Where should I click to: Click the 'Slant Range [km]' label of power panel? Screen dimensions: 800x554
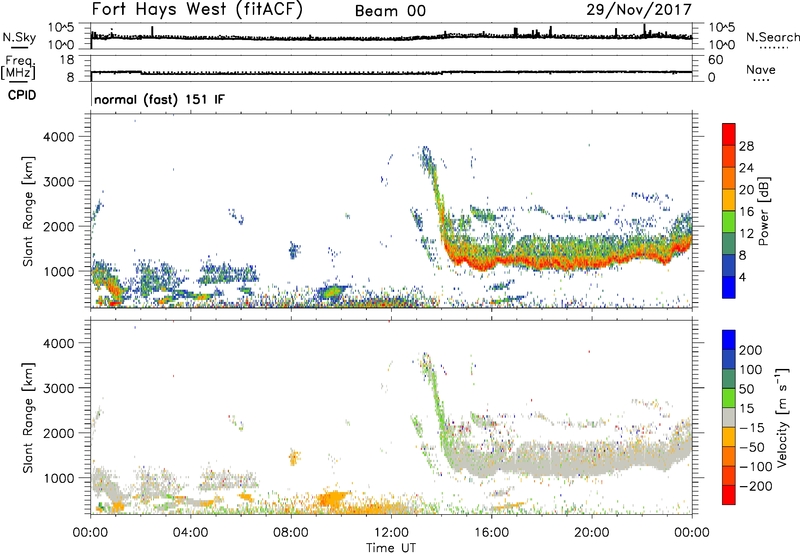click(28, 211)
